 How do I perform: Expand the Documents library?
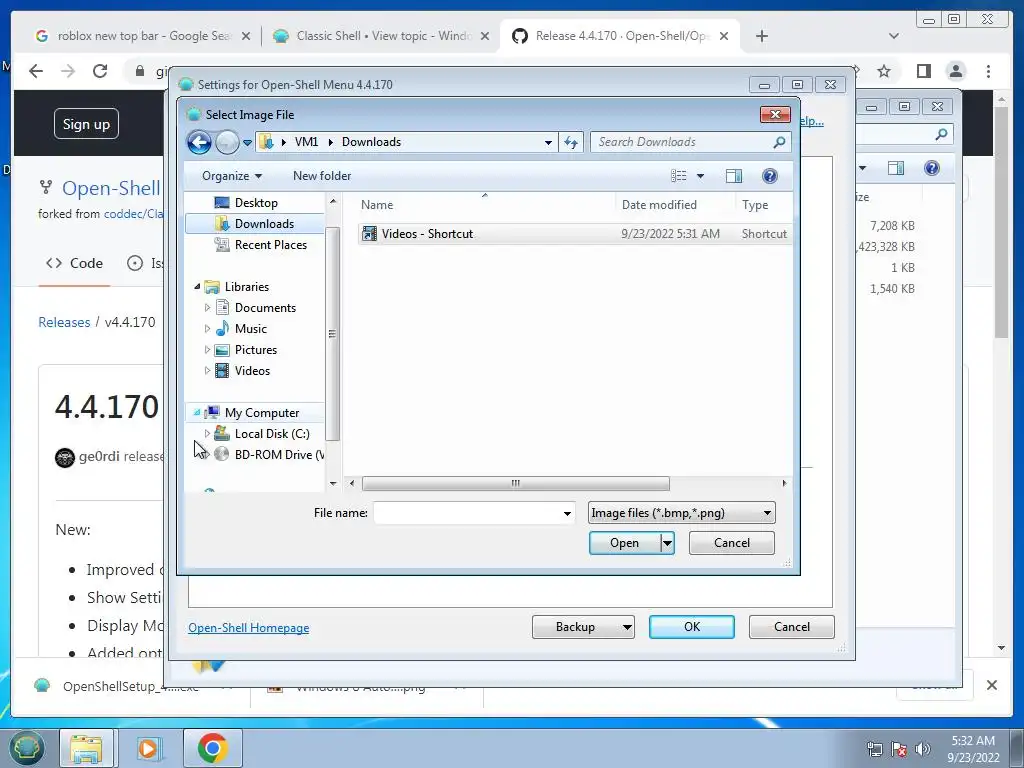(x=207, y=308)
